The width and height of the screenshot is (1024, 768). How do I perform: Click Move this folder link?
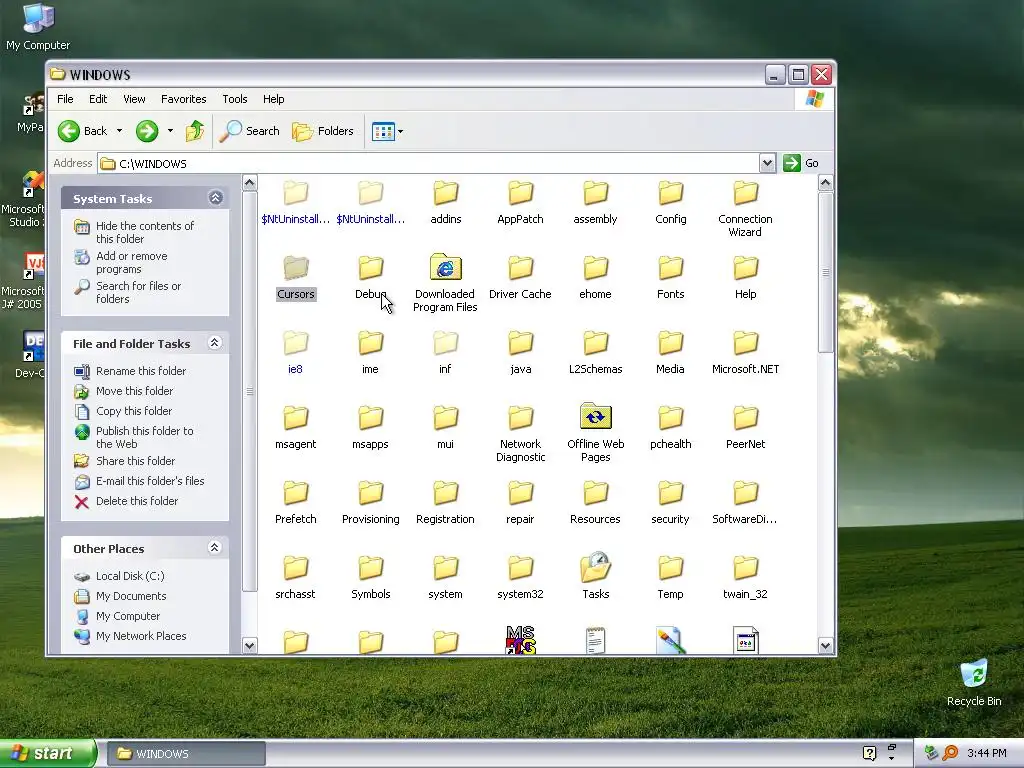[135, 391]
